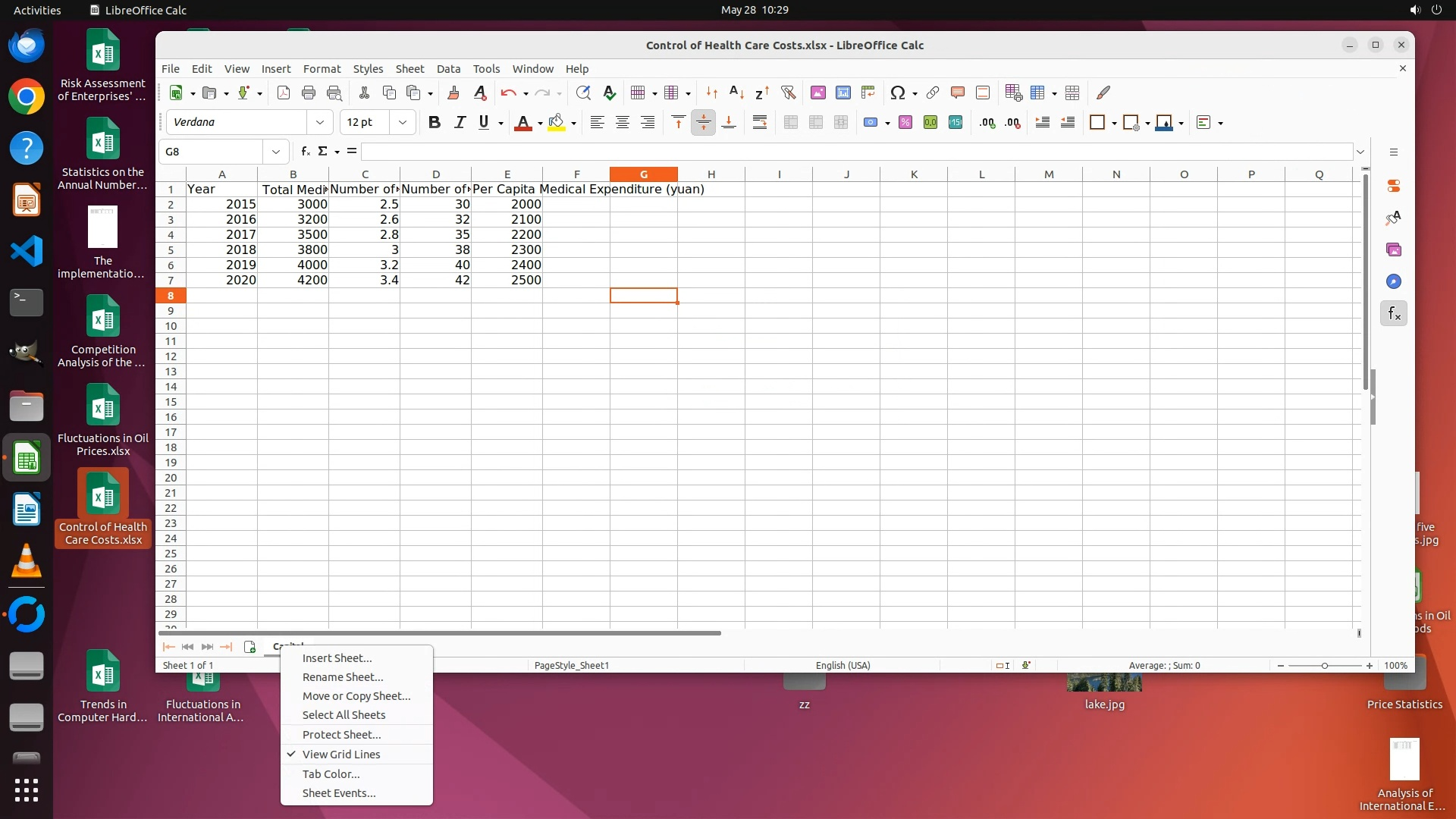Click the AutoFilter icon in toolbar

point(789,93)
